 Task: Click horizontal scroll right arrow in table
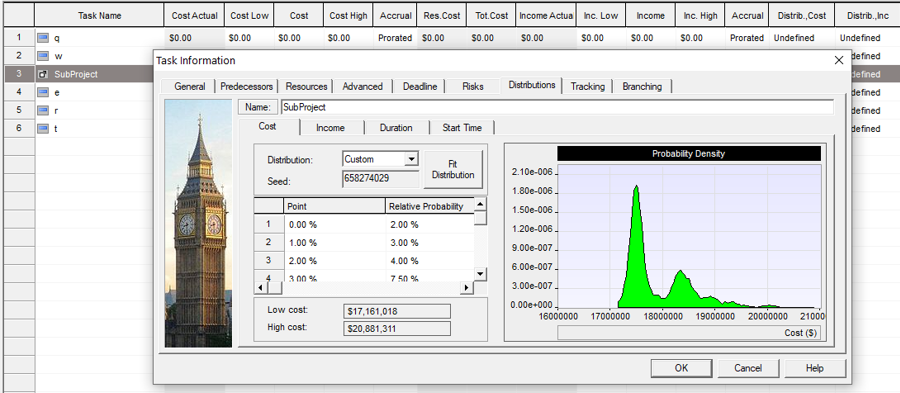click(x=467, y=286)
